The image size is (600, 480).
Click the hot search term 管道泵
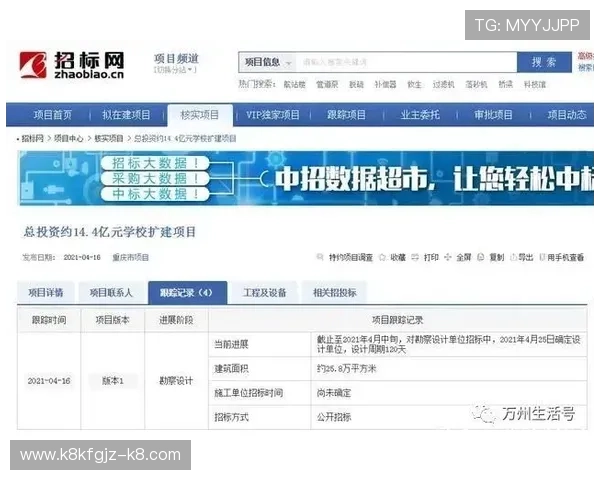tap(327, 85)
